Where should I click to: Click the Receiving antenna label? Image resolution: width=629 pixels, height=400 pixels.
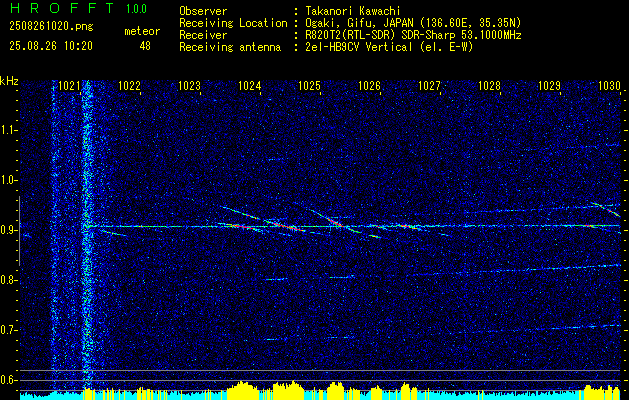tap(230, 47)
